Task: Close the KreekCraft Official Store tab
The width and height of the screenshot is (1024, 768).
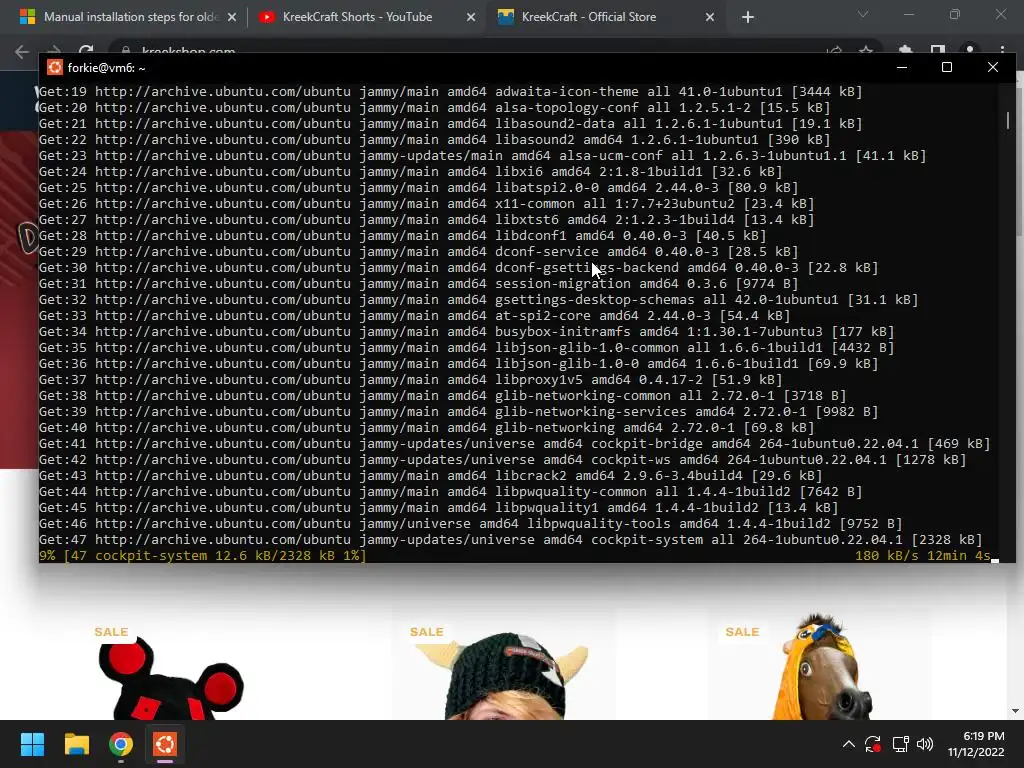Action: pyautogui.click(x=710, y=18)
